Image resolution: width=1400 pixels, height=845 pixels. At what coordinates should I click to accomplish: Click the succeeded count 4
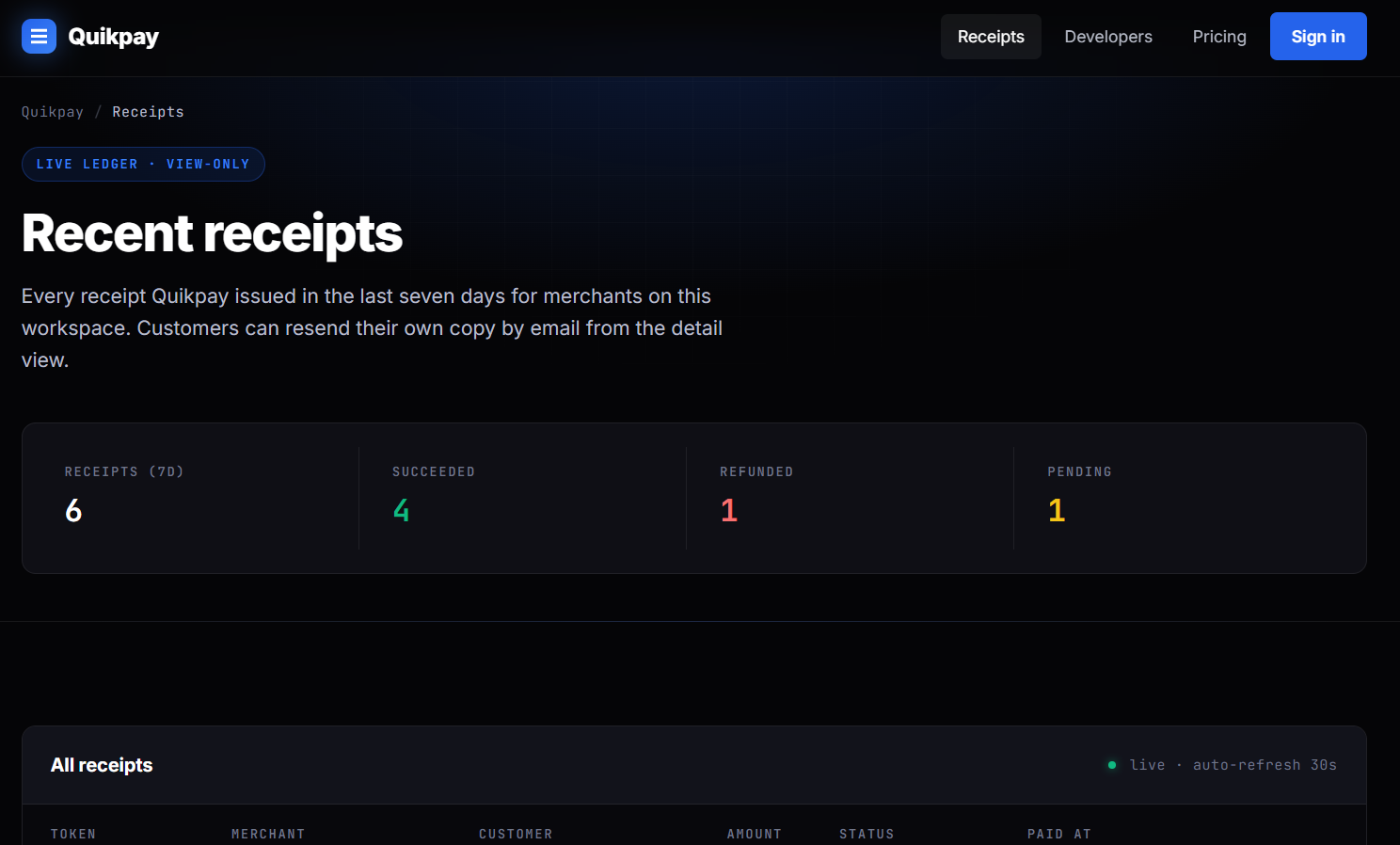[x=402, y=511]
